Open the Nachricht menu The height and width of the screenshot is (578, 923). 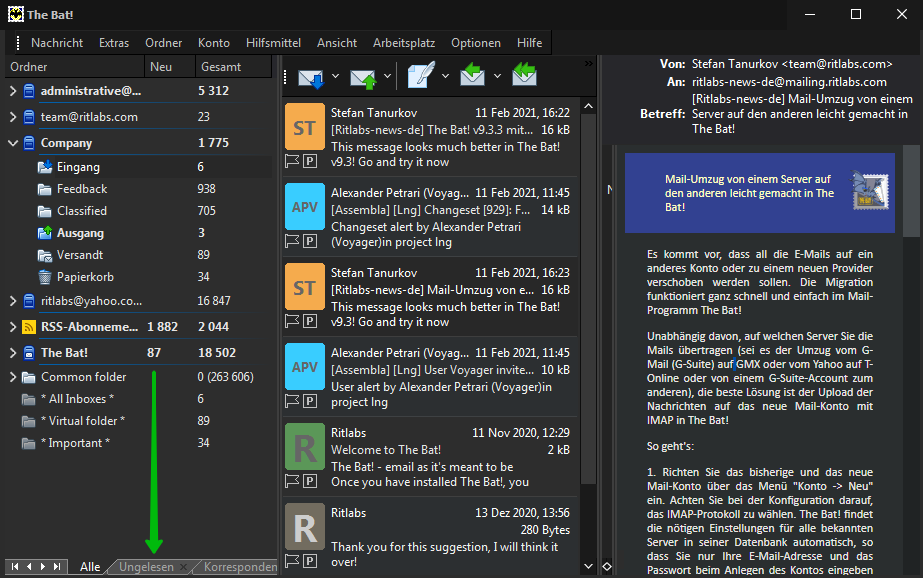(57, 43)
